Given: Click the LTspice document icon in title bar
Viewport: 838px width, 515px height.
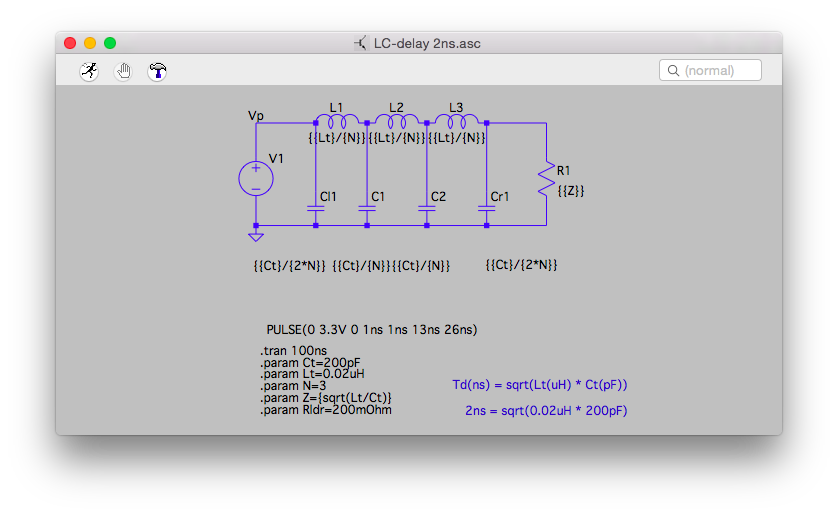Looking at the screenshot, I should tap(361, 43).
